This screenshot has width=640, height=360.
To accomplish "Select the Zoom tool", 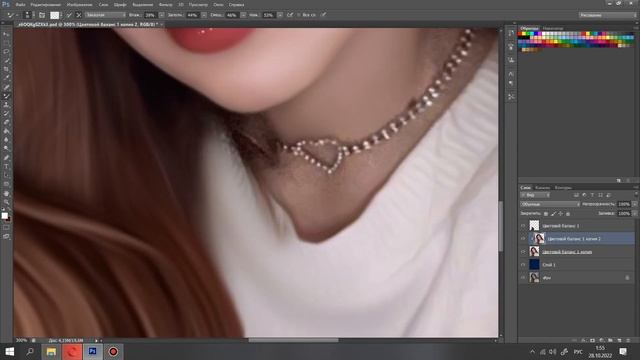I will point(6,202).
